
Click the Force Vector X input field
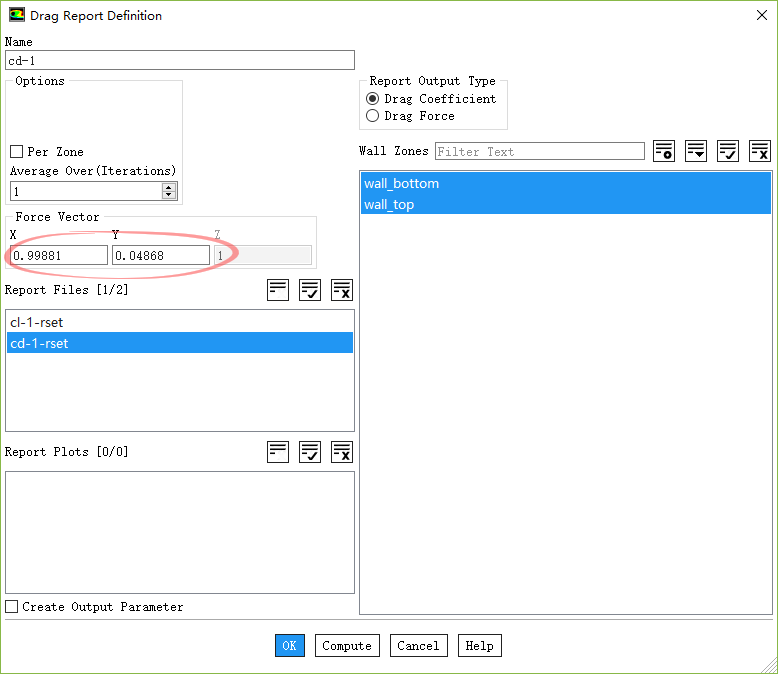click(x=59, y=256)
